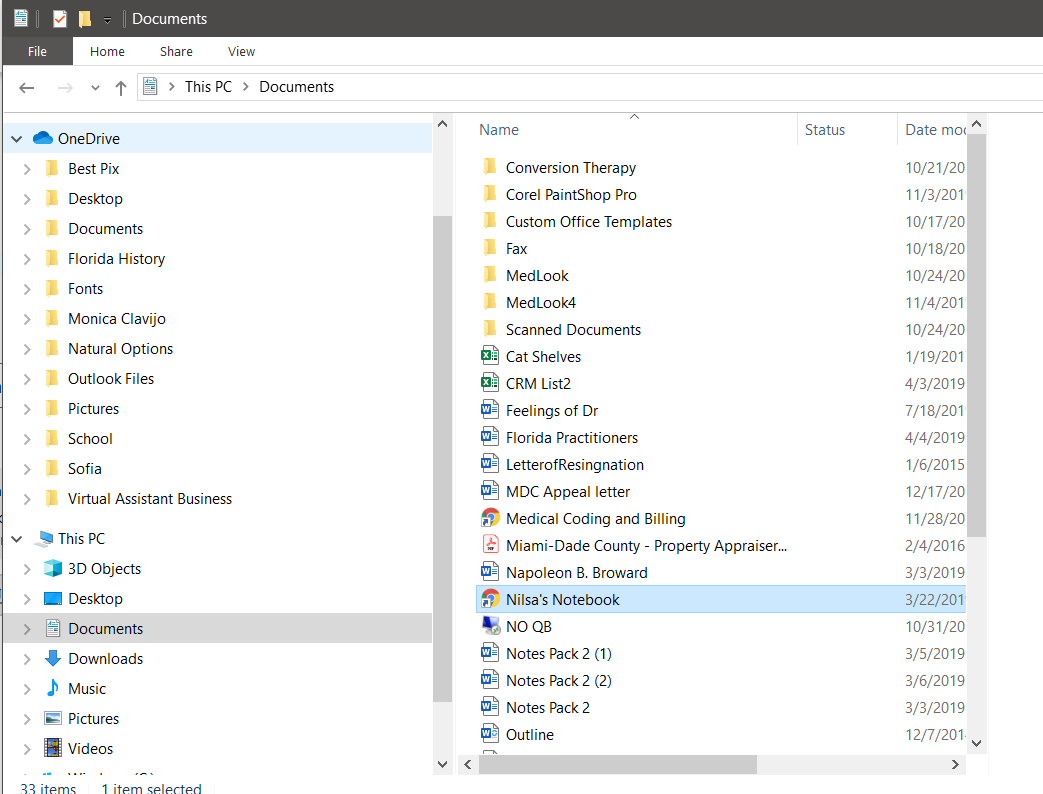Select the Outlook Files folder
This screenshot has width=1043, height=794.
click(111, 378)
